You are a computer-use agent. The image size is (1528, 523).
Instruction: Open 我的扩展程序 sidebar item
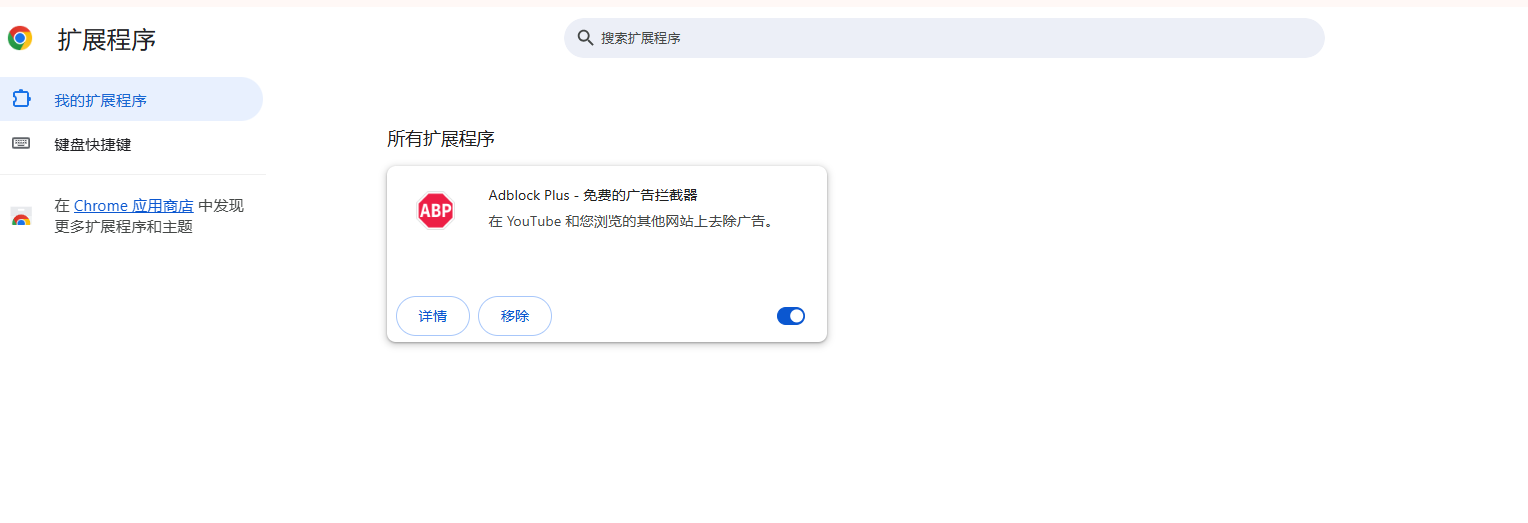(x=131, y=99)
